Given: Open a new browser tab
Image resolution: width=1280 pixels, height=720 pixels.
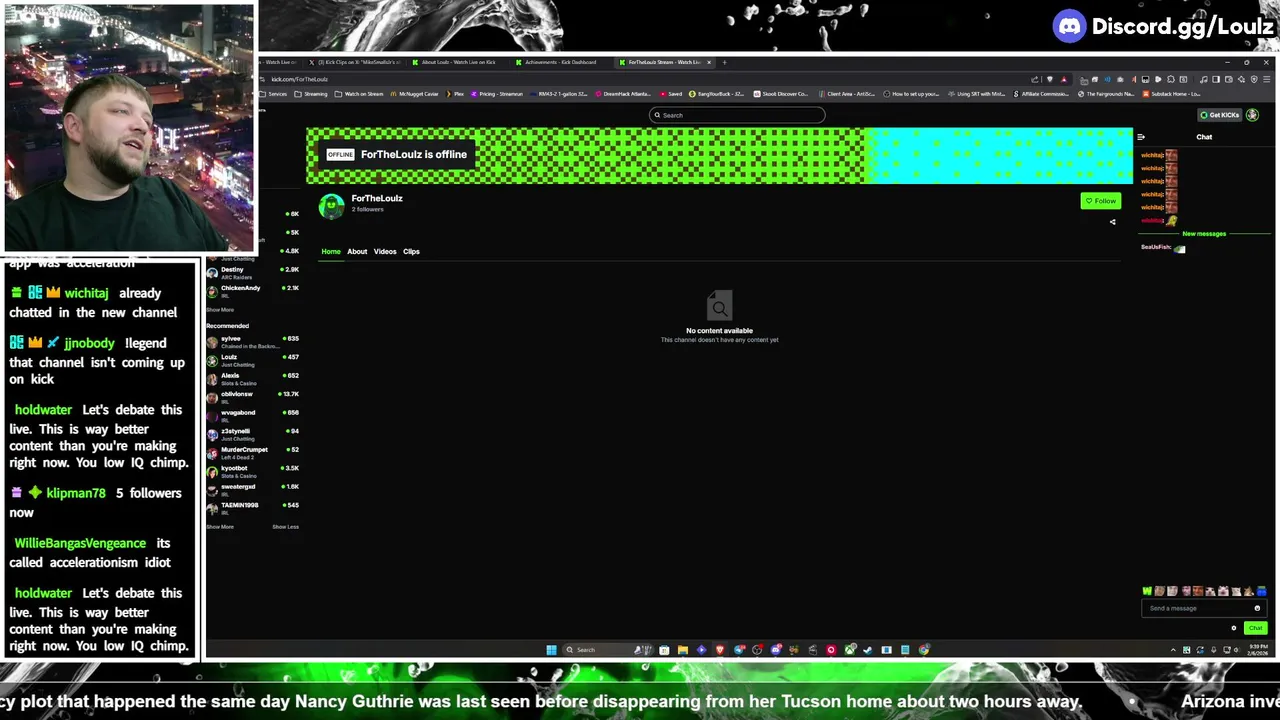Looking at the screenshot, I should (725, 62).
